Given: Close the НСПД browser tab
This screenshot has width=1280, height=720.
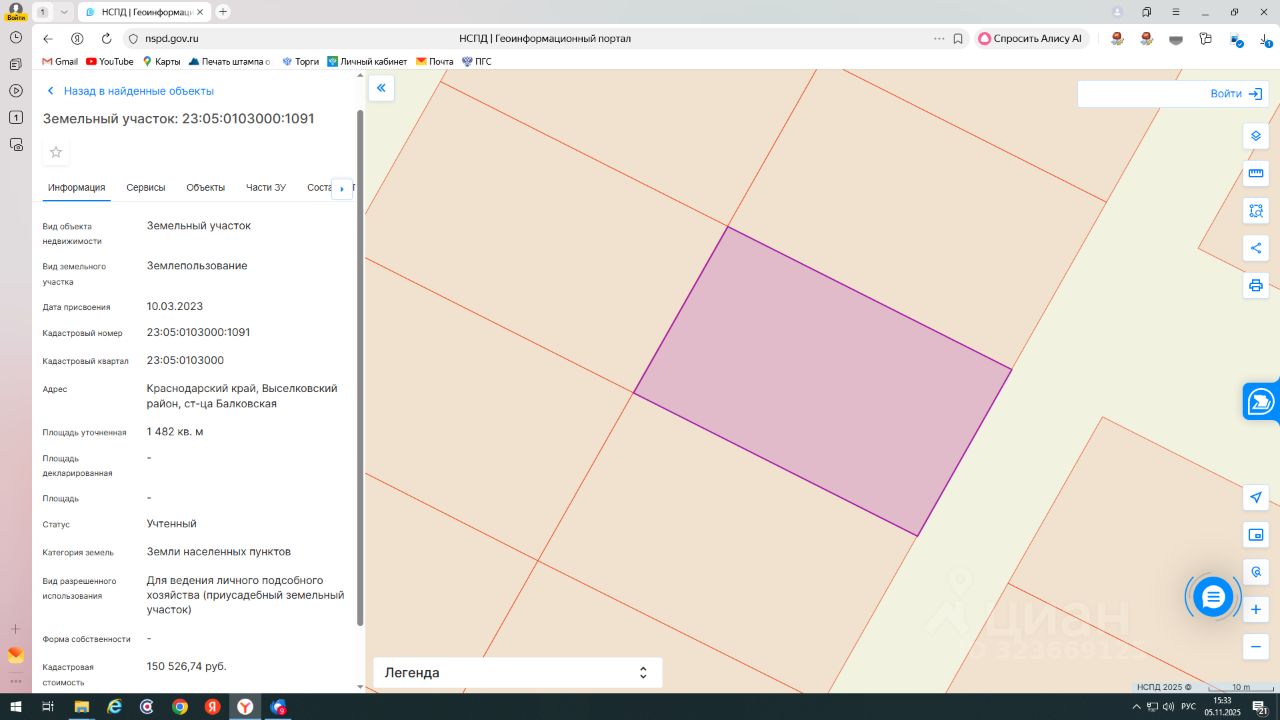Looking at the screenshot, I should coord(200,12).
